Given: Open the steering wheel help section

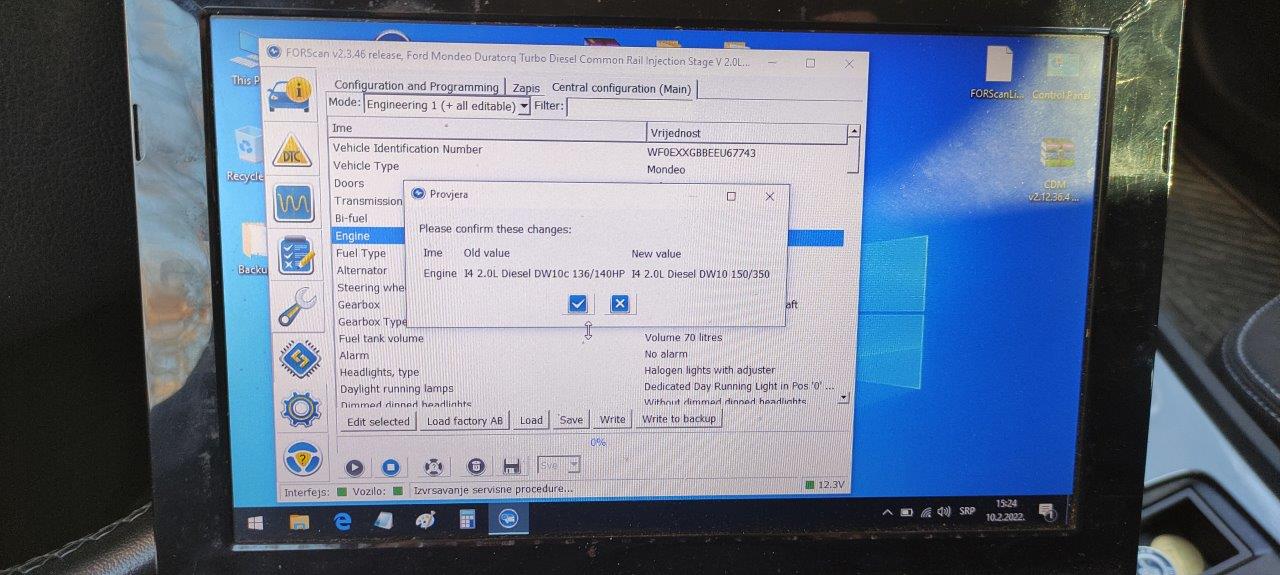Looking at the screenshot, I should 302,458.
